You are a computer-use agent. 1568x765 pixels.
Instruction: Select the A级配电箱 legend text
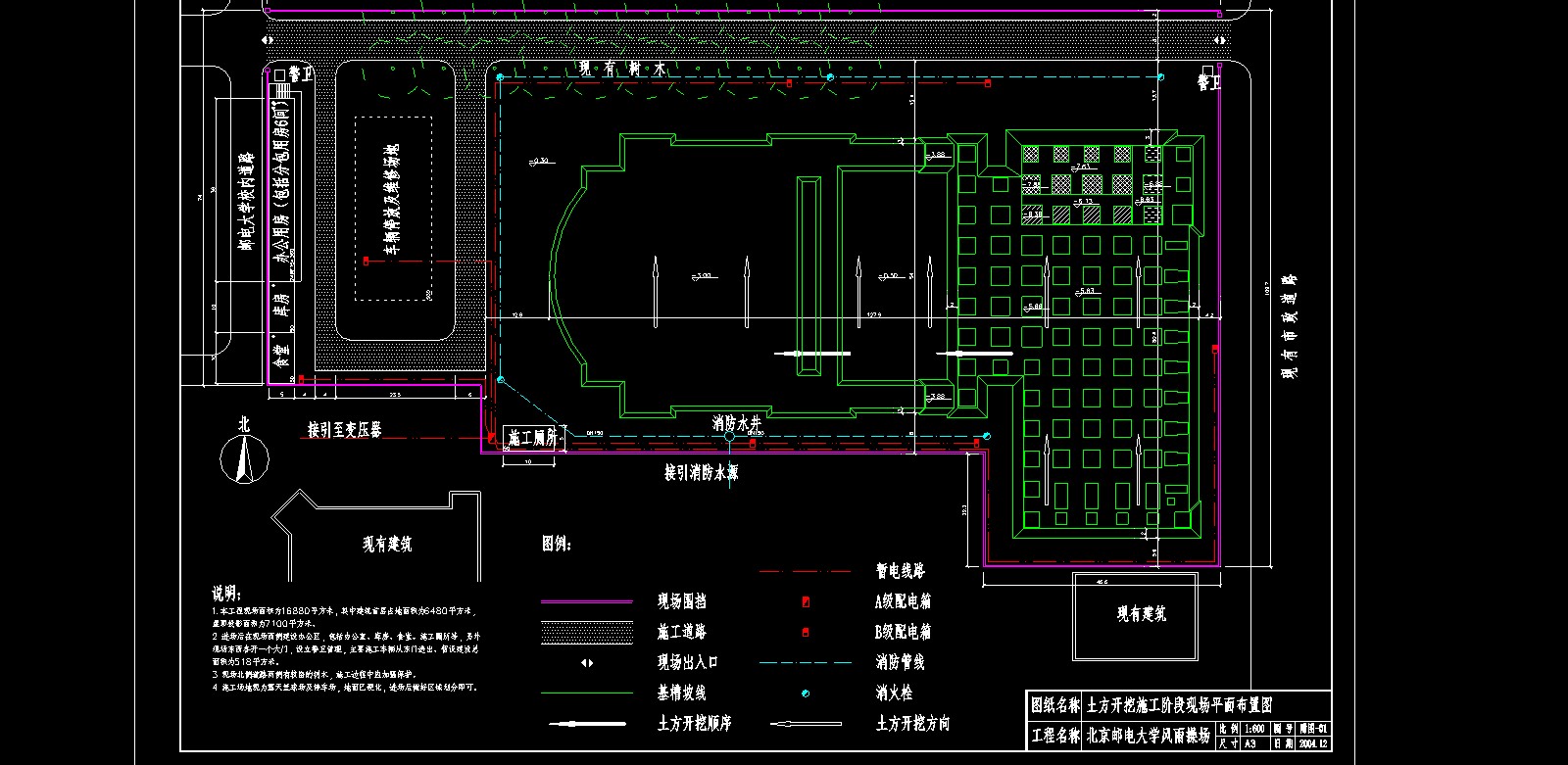click(x=903, y=601)
